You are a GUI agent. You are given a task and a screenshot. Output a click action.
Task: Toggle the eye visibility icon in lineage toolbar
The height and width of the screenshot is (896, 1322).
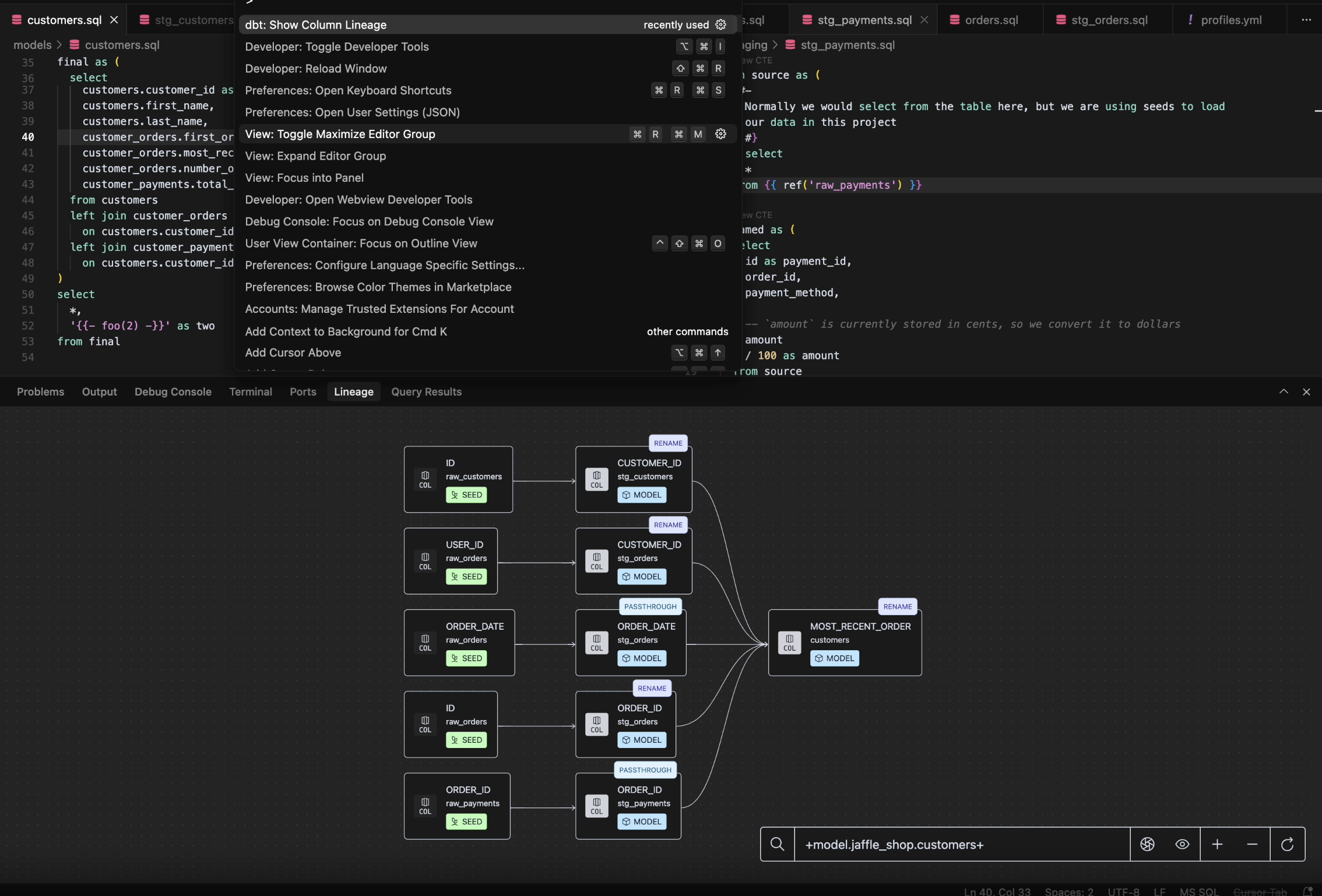click(1182, 844)
